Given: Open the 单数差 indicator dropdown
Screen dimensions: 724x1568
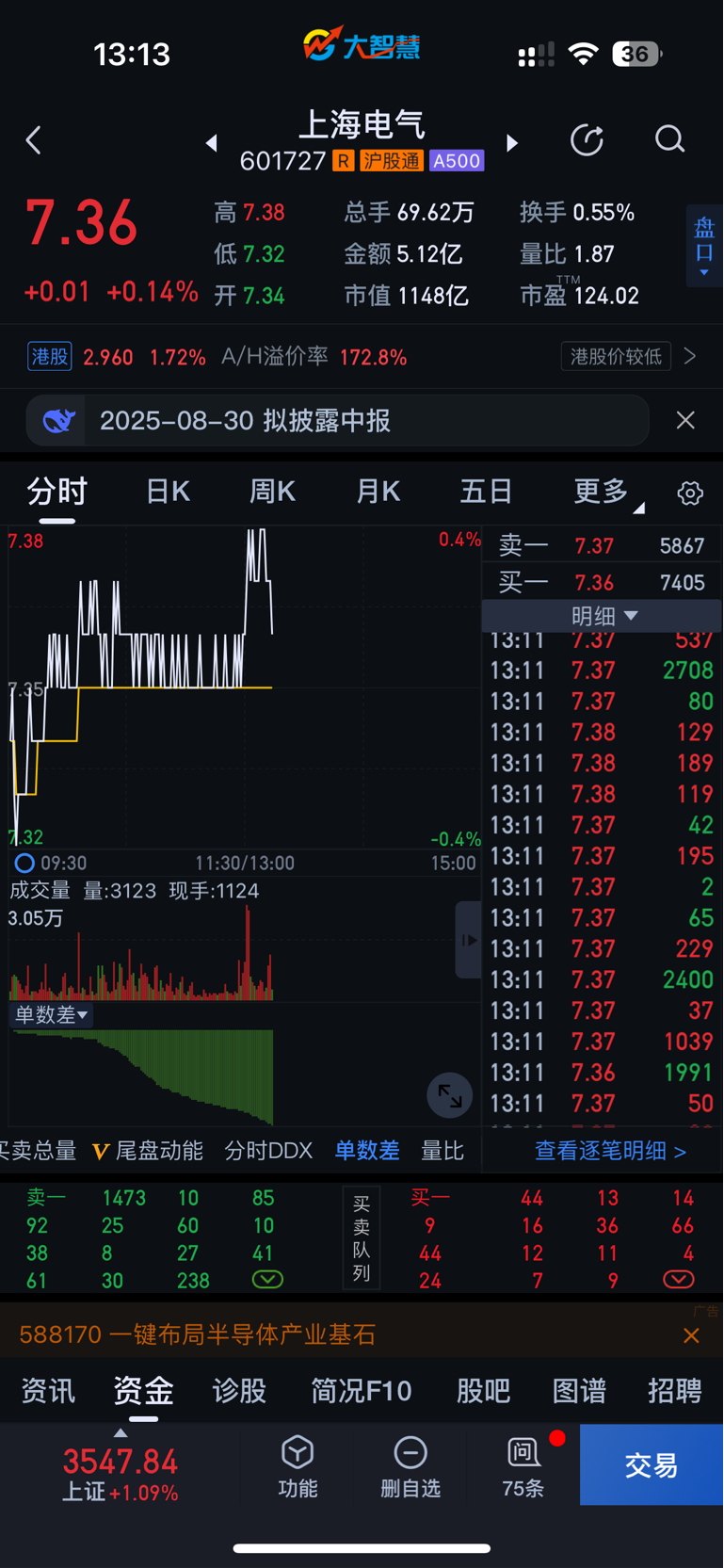Looking at the screenshot, I should (x=51, y=1014).
